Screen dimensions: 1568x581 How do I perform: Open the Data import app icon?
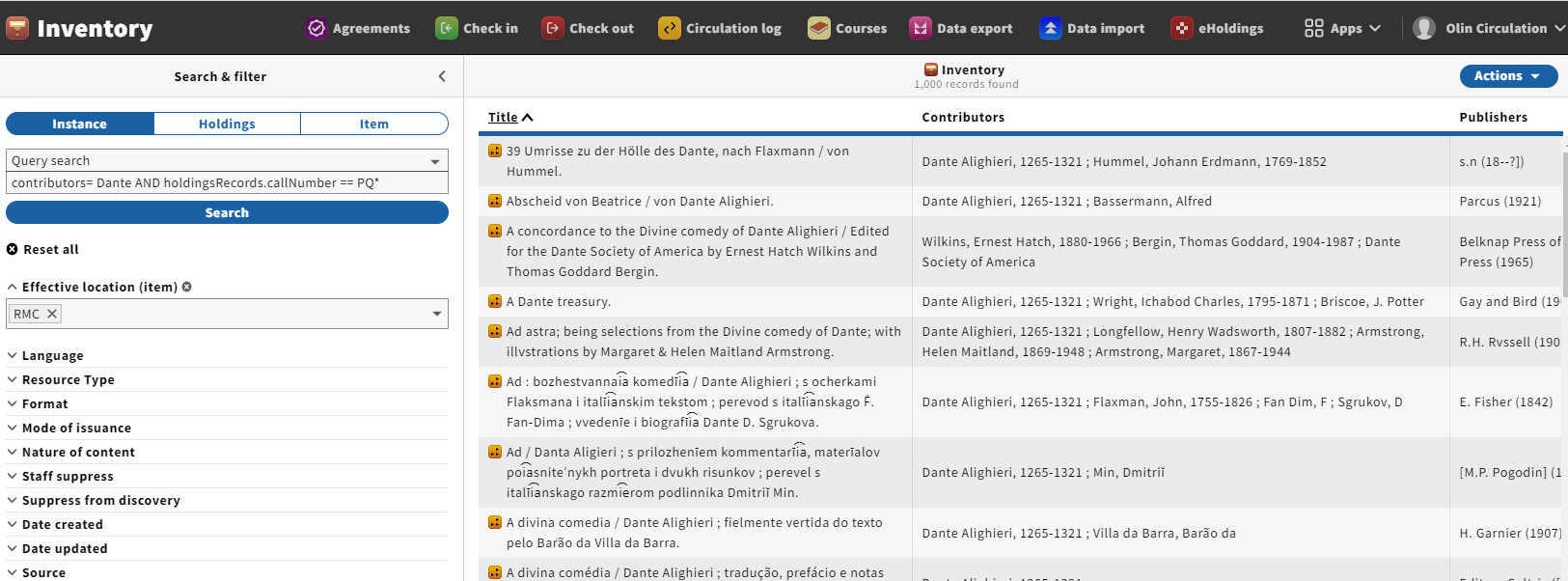1051,28
